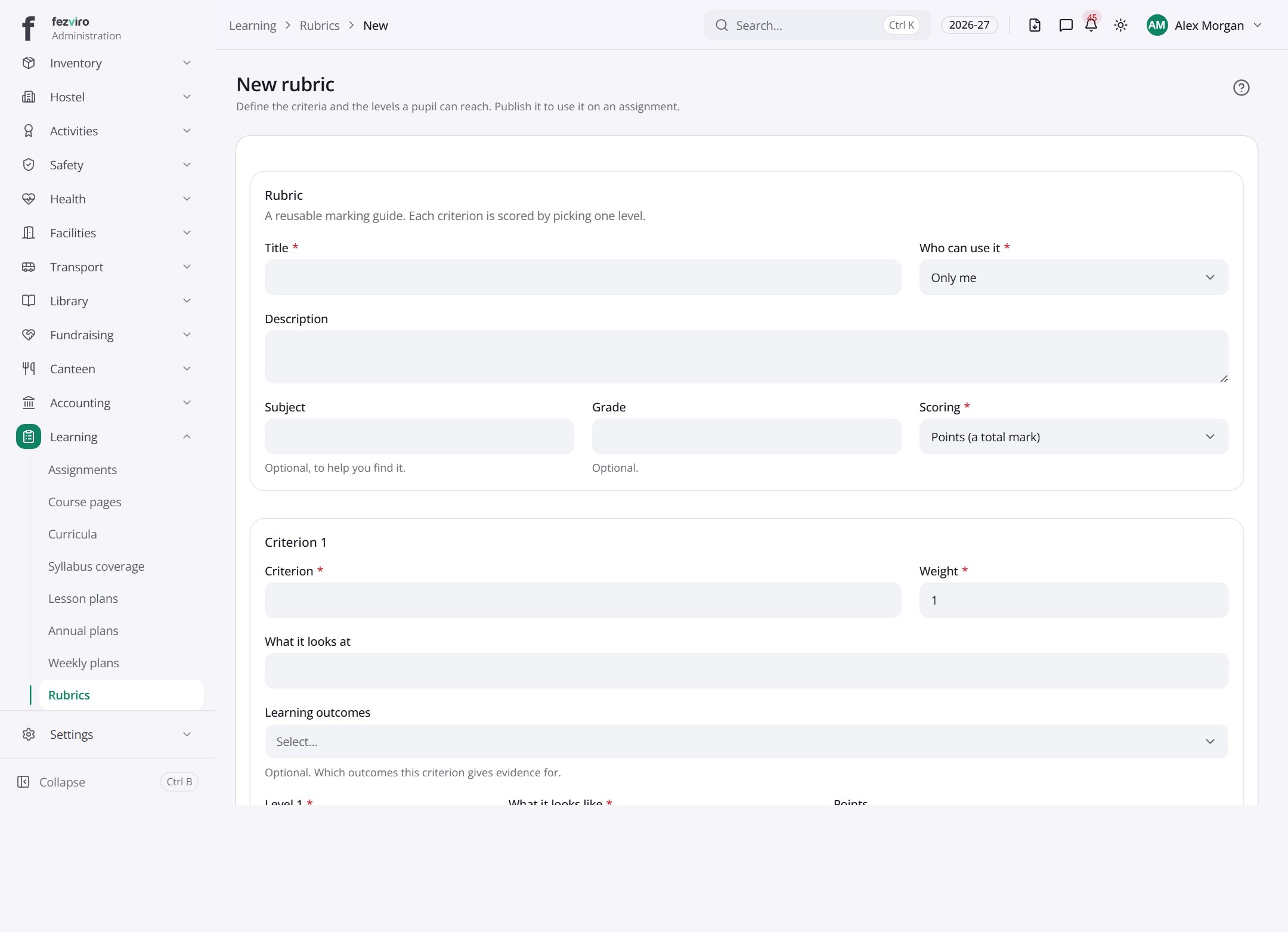Click the Settings gear icon
Viewport: 1288px width, 932px height.
[x=29, y=735]
